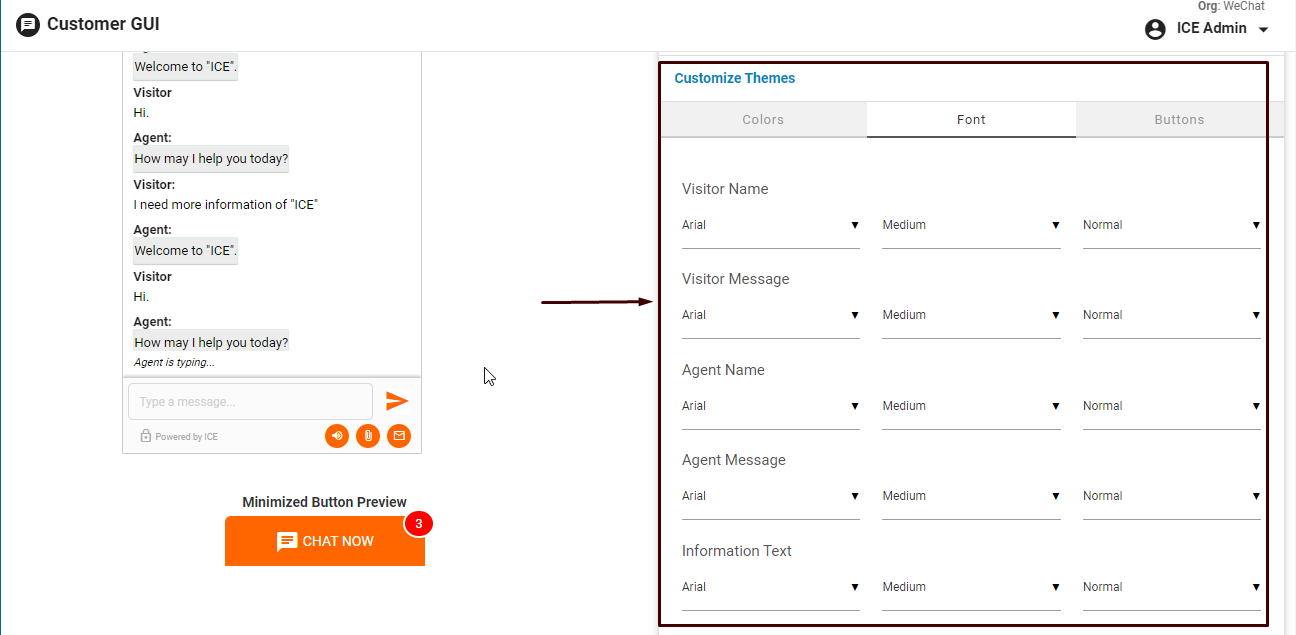Click the Type a message input field
Viewport: 1296px width, 635px height.
pyautogui.click(x=250, y=402)
